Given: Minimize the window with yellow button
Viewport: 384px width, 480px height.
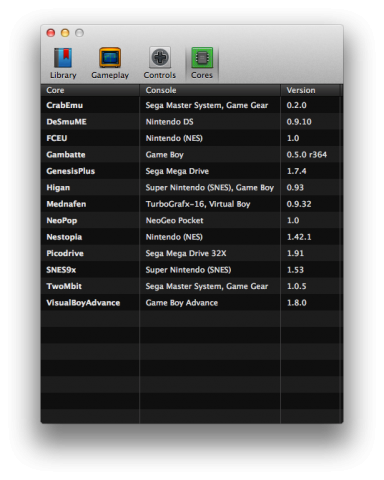Looking at the screenshot, I should [x=65, y=33].
